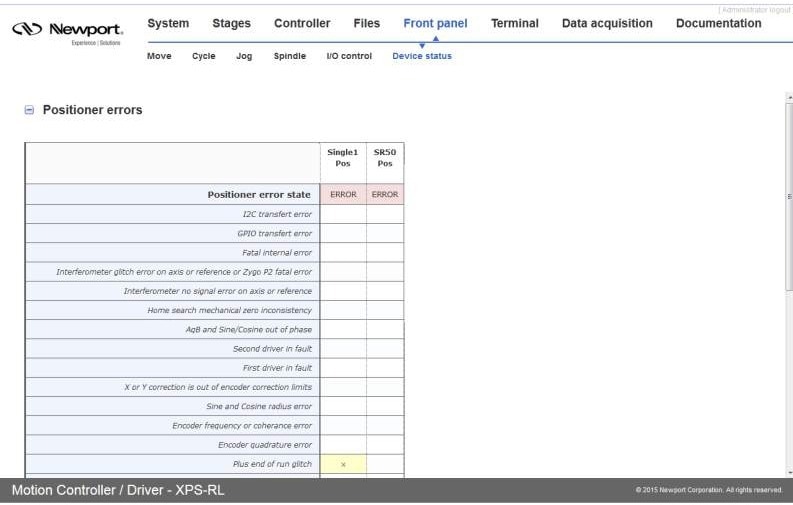Go to the Cycle subtab

coord(203,56)
